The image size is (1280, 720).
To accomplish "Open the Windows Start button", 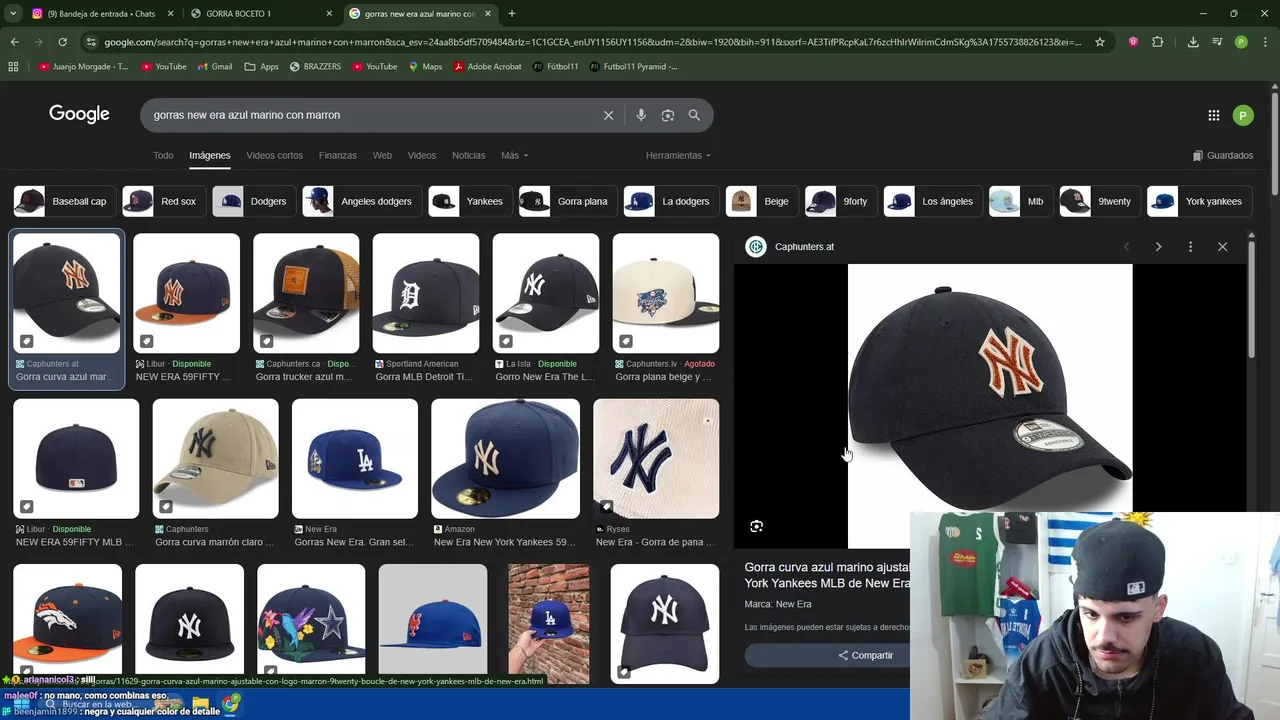I will [x=21, y=704].
